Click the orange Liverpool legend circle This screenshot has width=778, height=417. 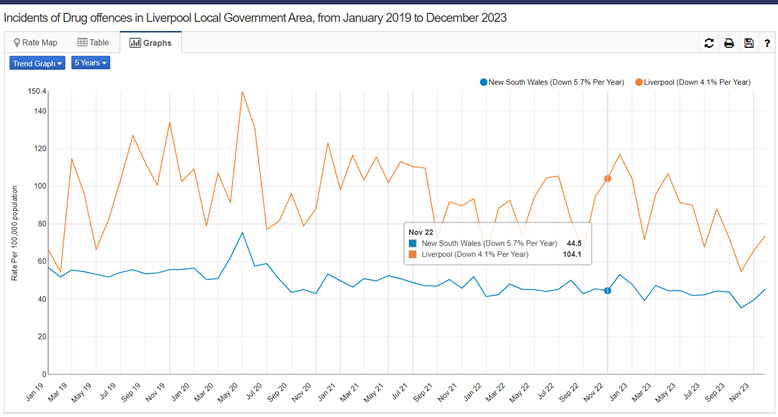639,82
